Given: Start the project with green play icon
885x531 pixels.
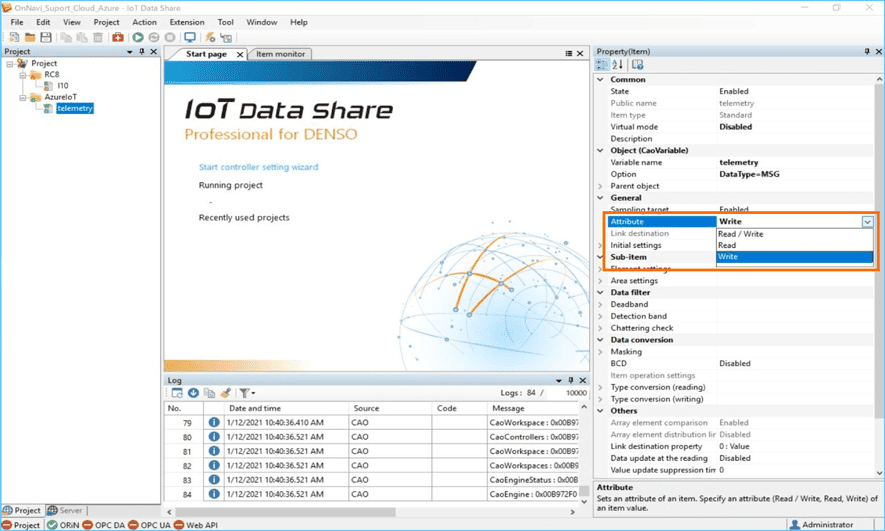Looking at the screenshot, I should pos(138,37).
